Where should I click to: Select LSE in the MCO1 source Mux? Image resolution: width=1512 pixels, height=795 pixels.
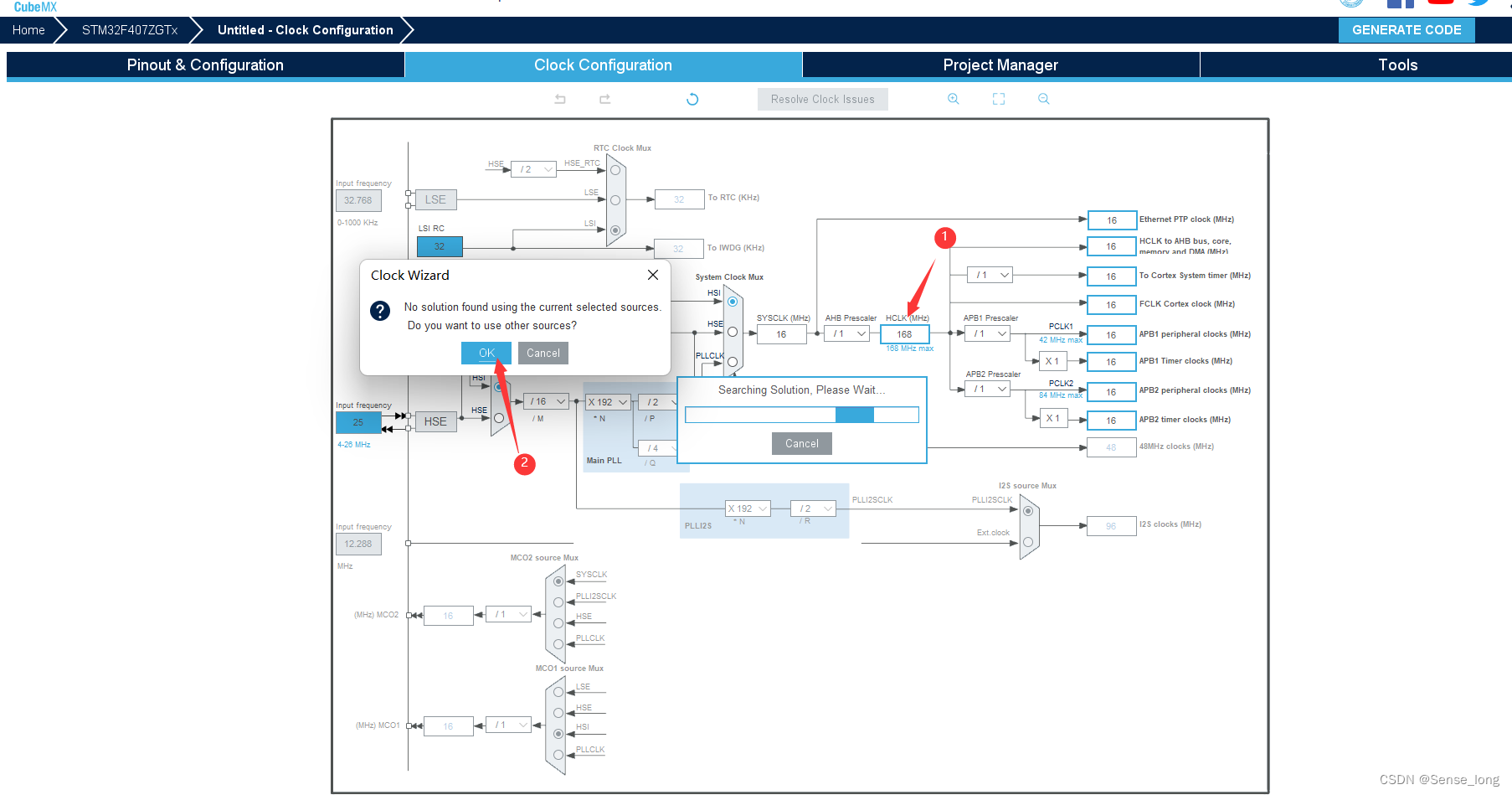(558, 692)
